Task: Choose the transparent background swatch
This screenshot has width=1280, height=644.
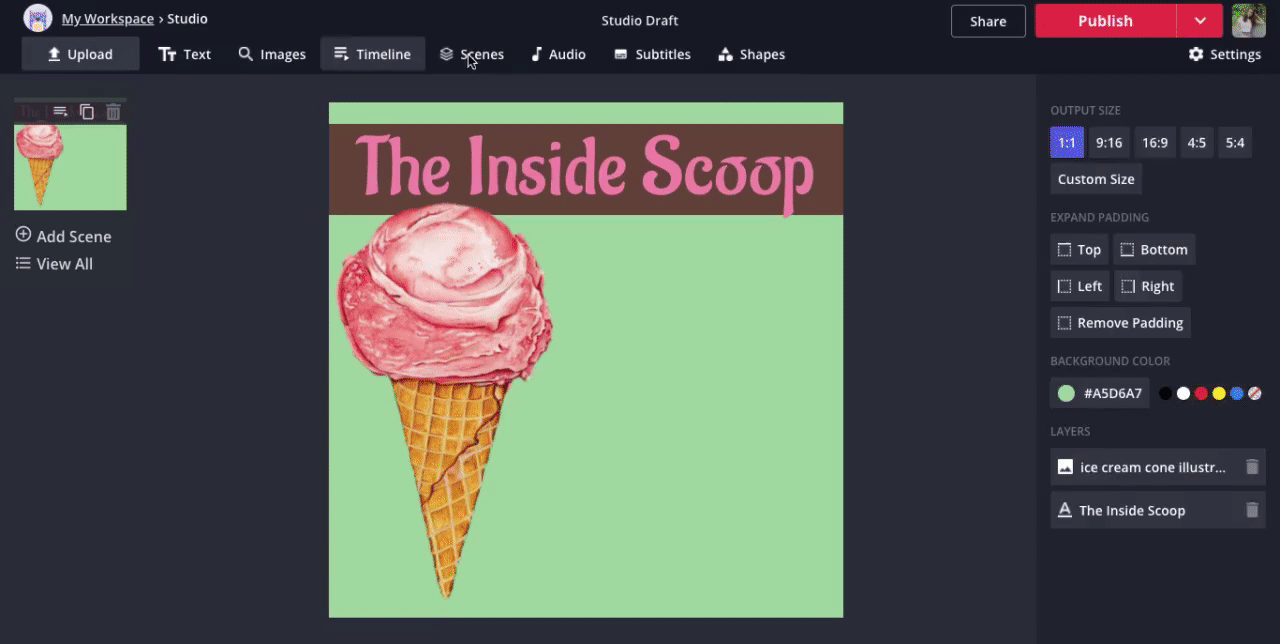Action: click(x=1255, y=393)
